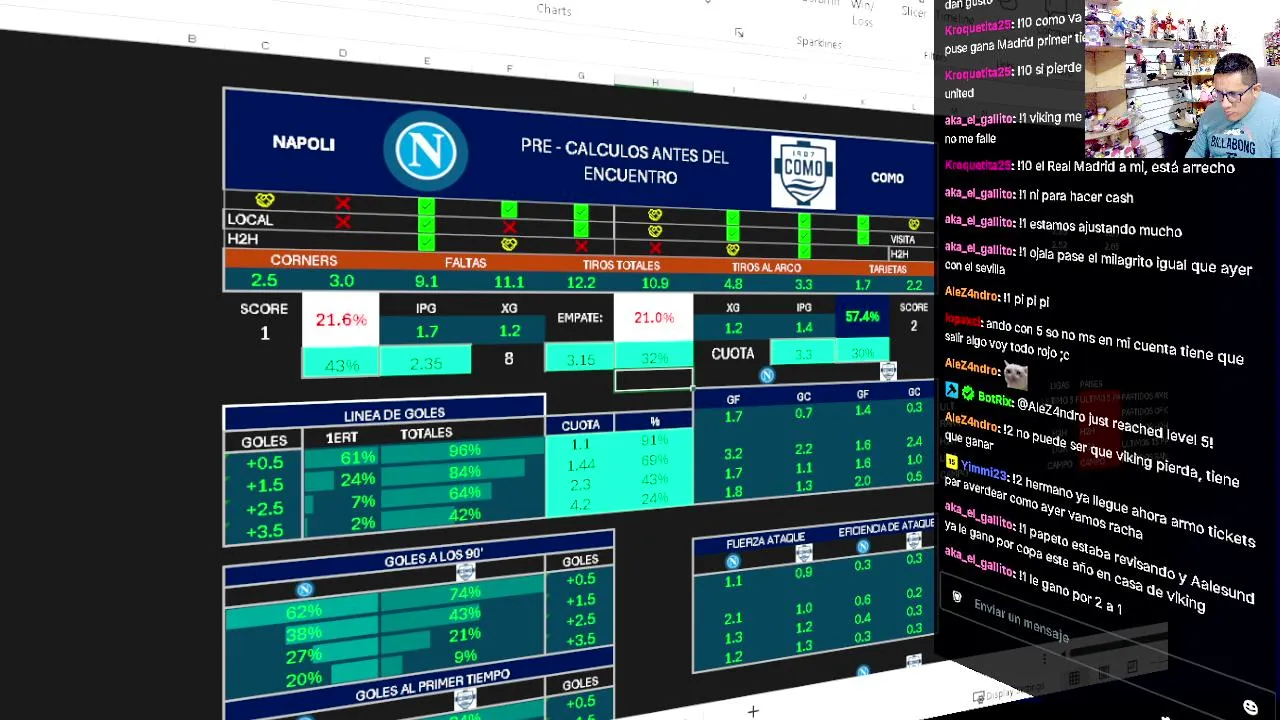Click the 1.44 cuota value
This screenshot has height=720, width=1280.
(x=581, y=465)
